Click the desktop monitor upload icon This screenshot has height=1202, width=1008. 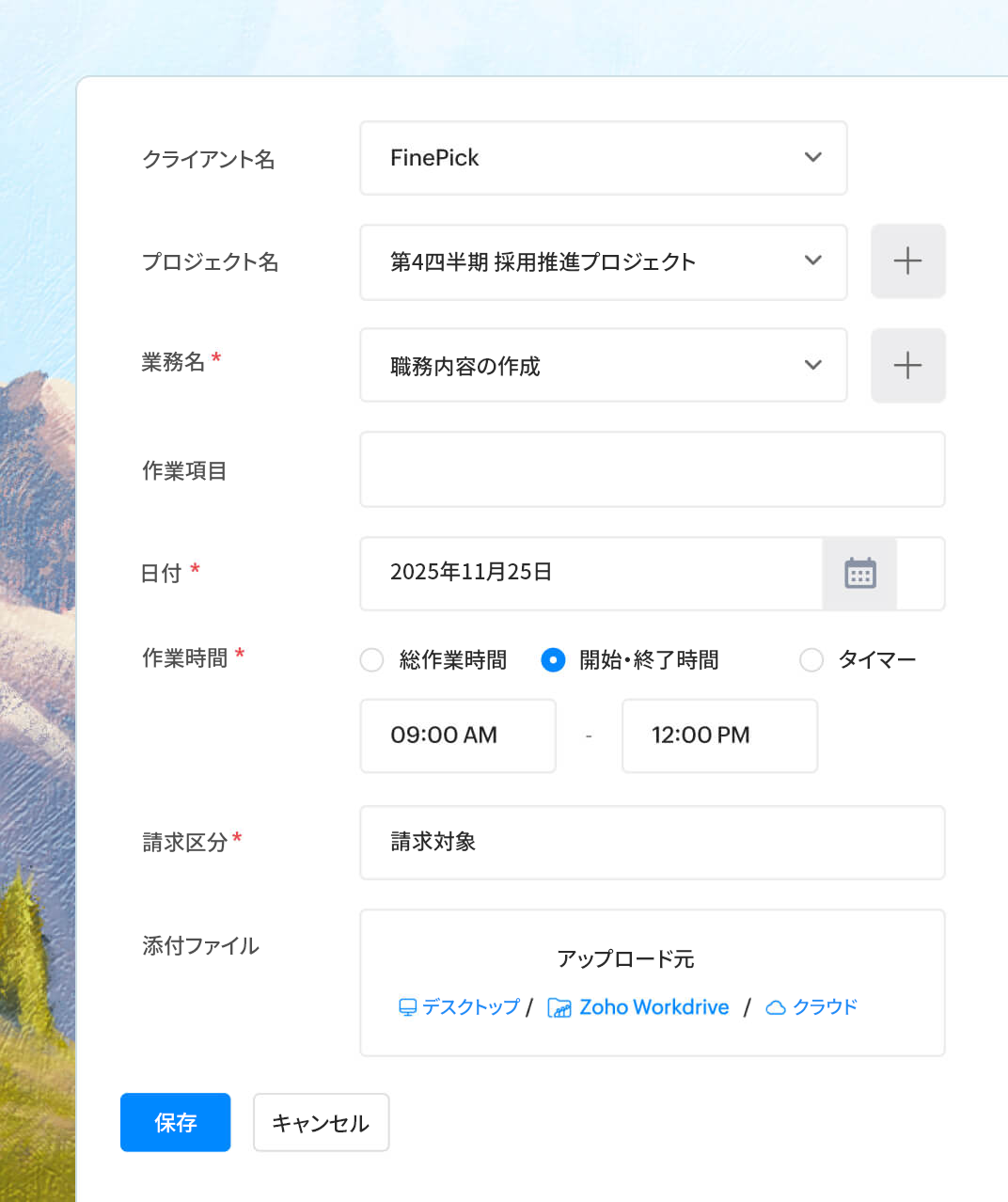(406, 1006)
